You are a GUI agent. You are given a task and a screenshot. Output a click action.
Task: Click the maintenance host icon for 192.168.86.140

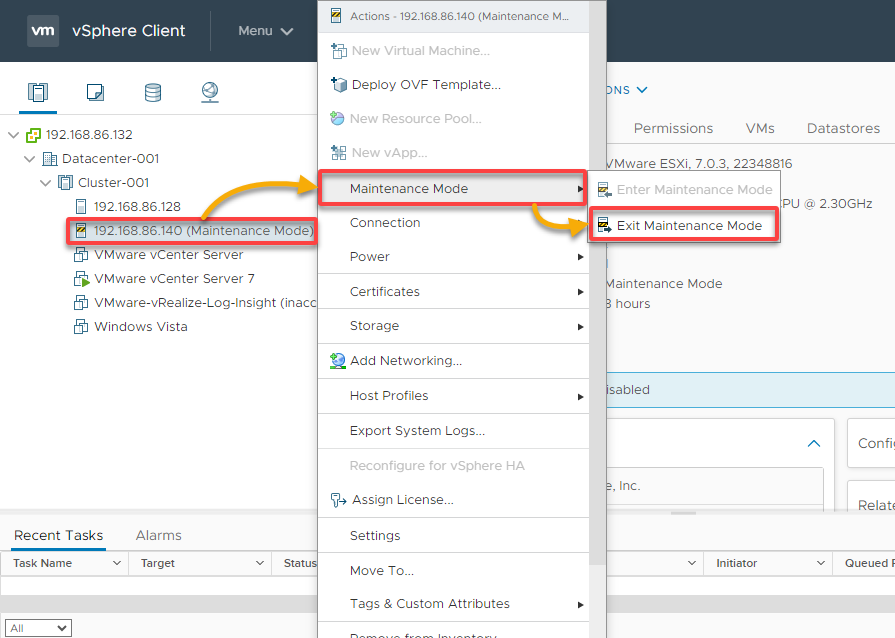point(81,231)
